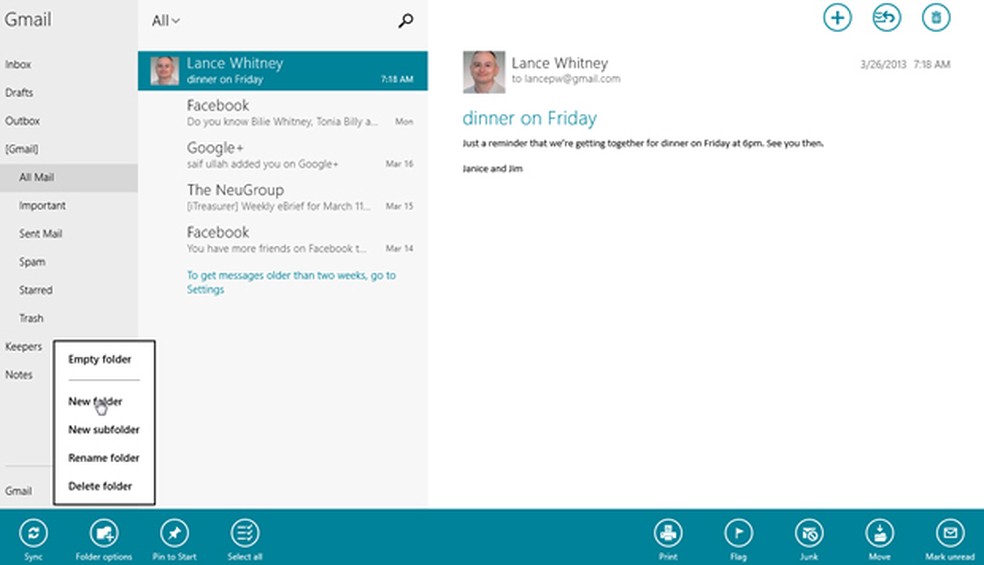Viewport: 984px width, 565px height.
Task: Flag the message using the Flag icon
Action: 739,534
